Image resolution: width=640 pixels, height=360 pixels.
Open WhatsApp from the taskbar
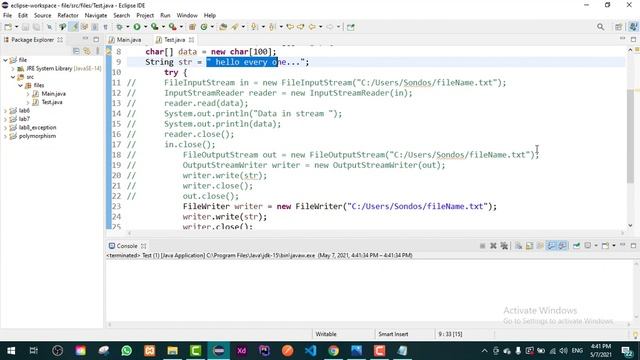click(x=127, y=351)
